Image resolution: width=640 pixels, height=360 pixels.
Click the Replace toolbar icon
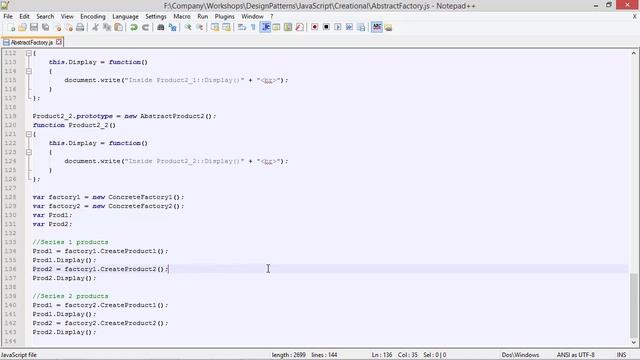[172, 27]
